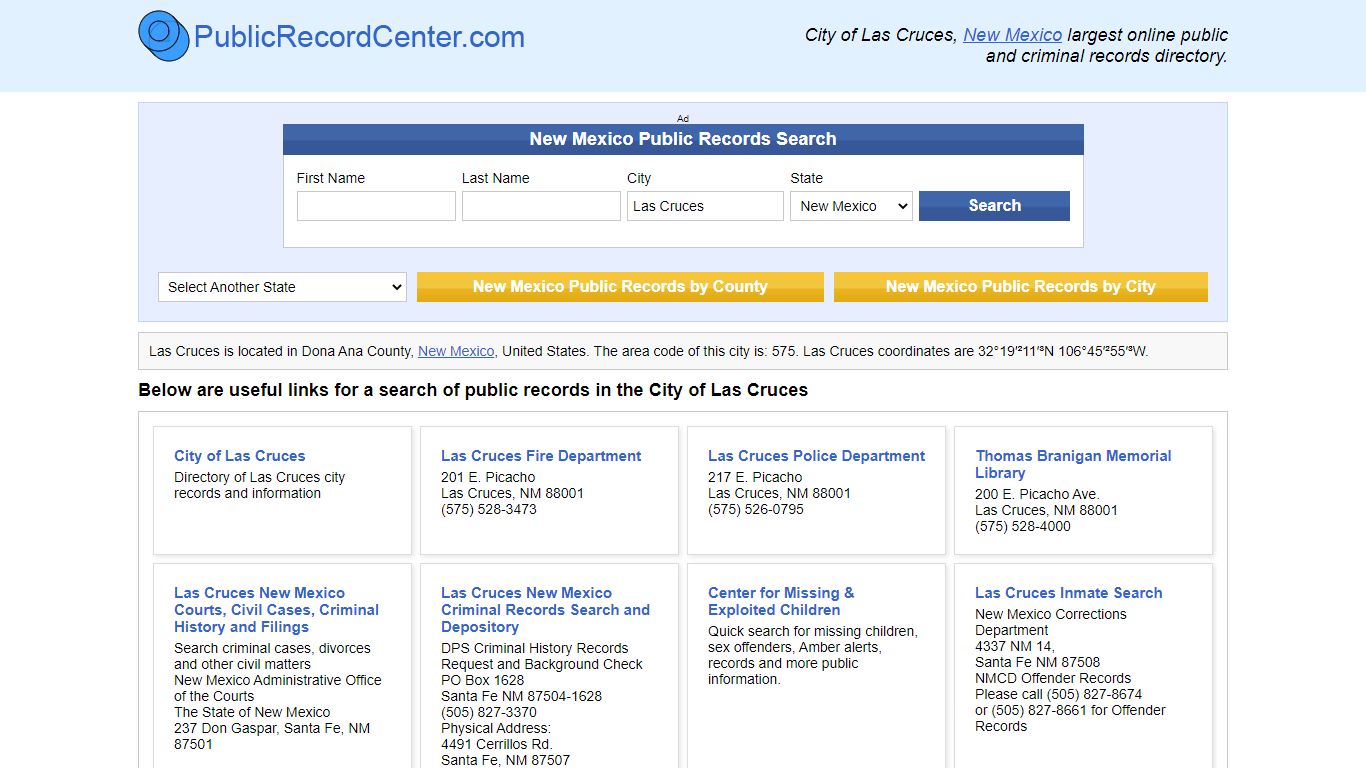Click the Police Department phone (575) 526-0795
1366x768 pixels.
tap(756, 509)
